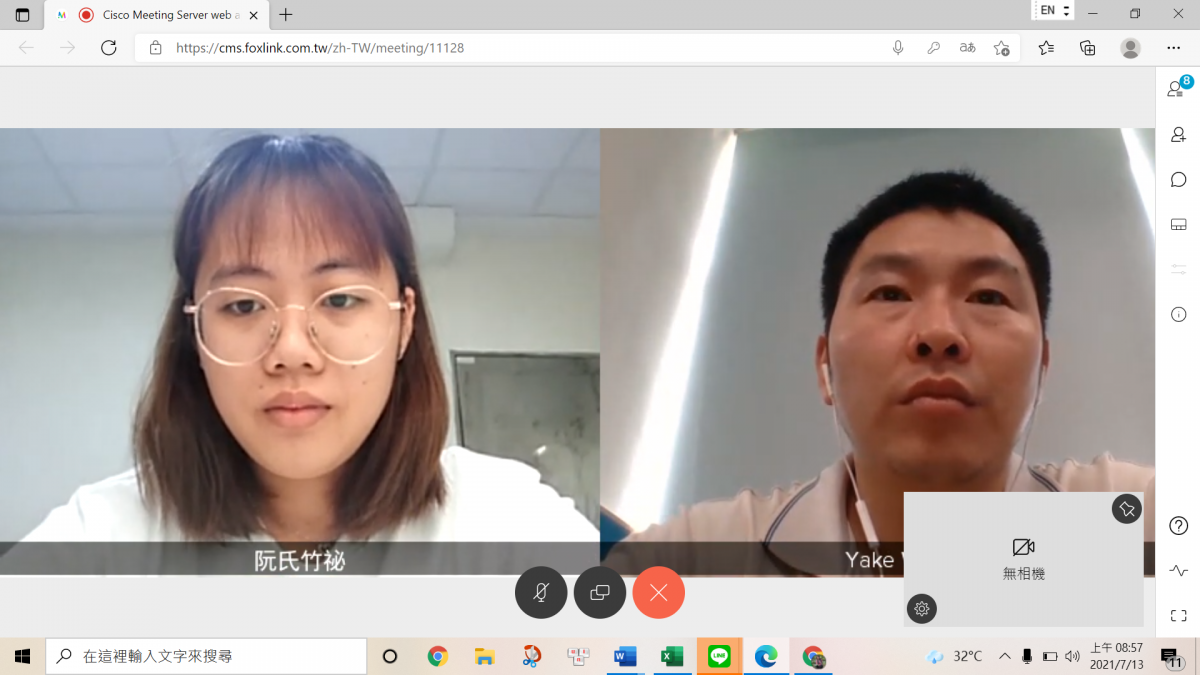The width and height of the screenshot is (1200, 675).
Task: Open the participants list in sidebar
Action: point(1178,89)
